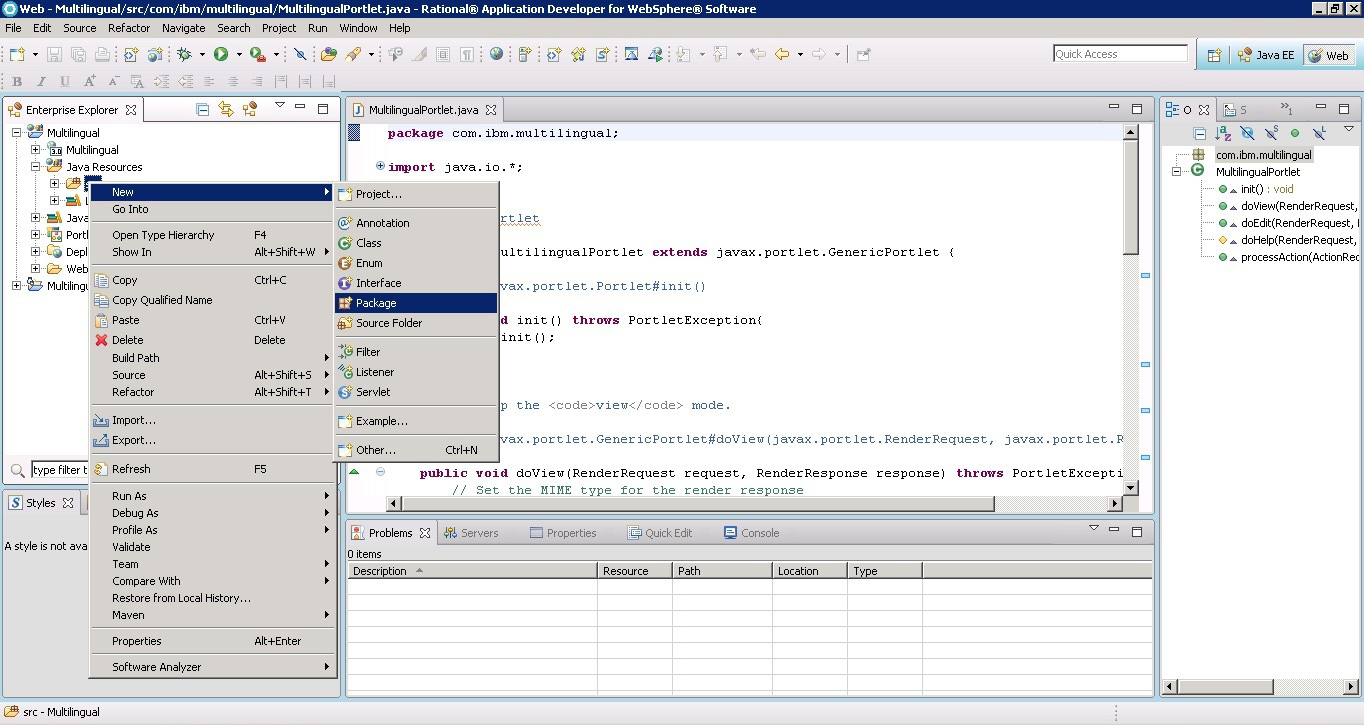Image resolution: width=1364 pixels, height=726 pixels.
Task: Open the Refactor menu
Action: pos(129,28)
